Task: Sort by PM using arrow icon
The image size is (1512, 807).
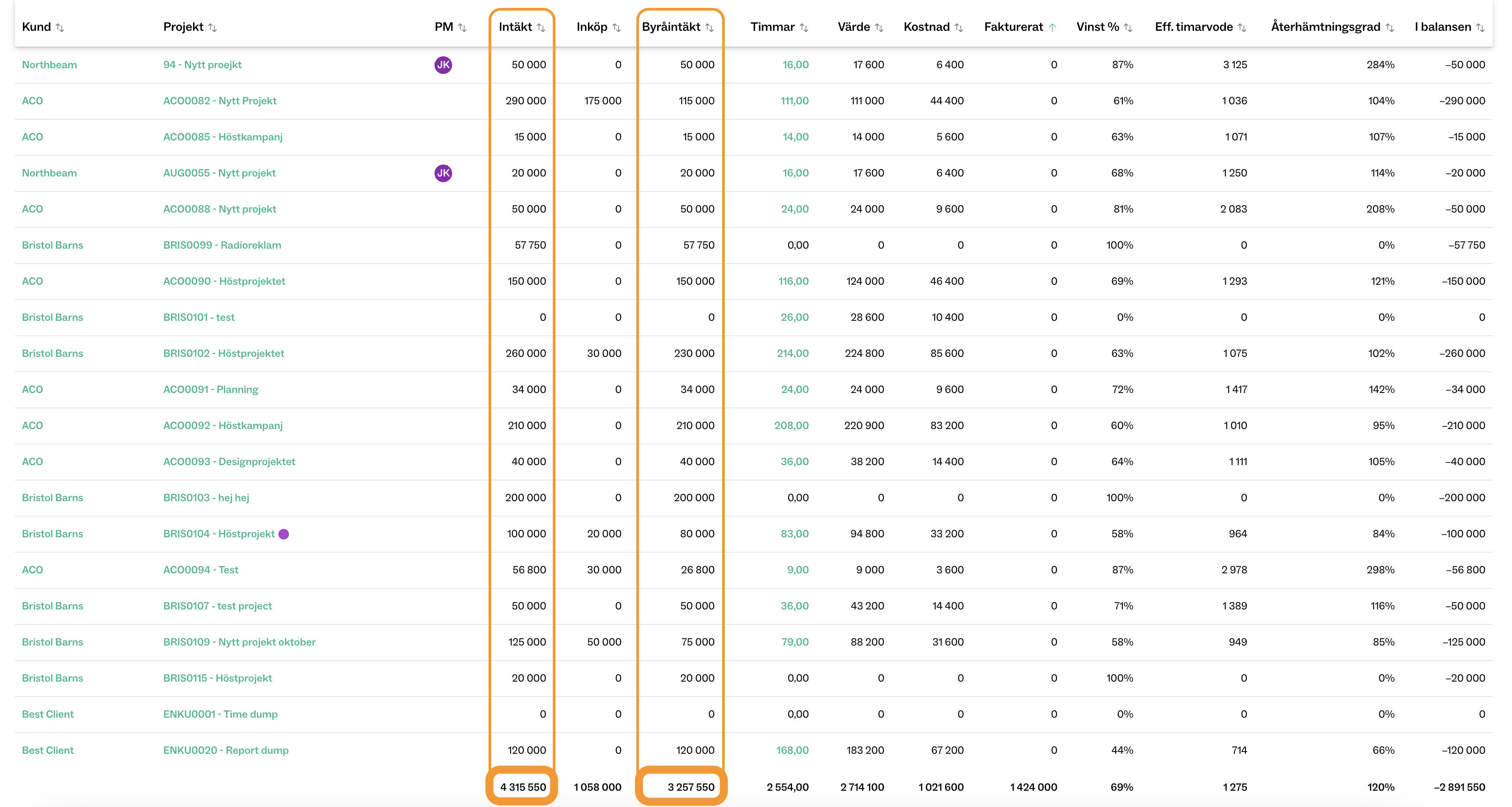Action: 462,28
